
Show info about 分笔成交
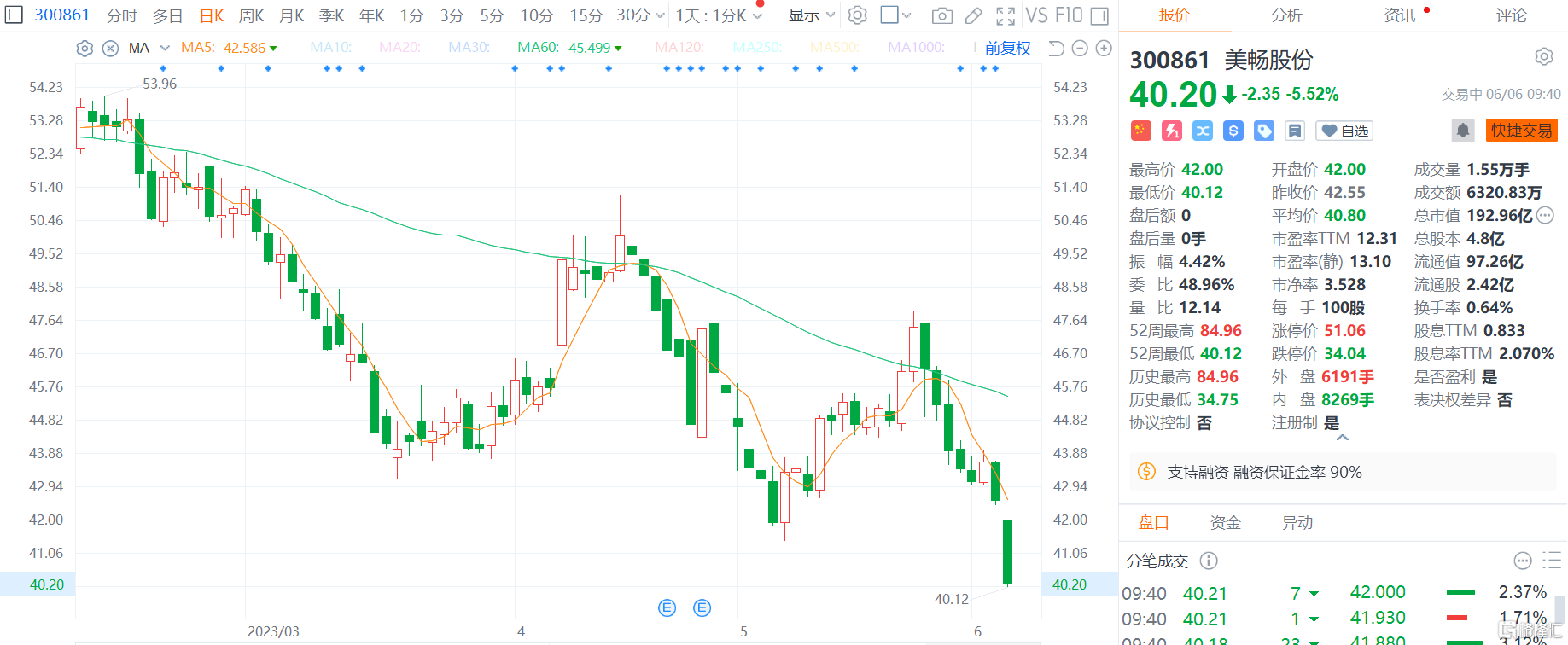[x=1209, y=561]
